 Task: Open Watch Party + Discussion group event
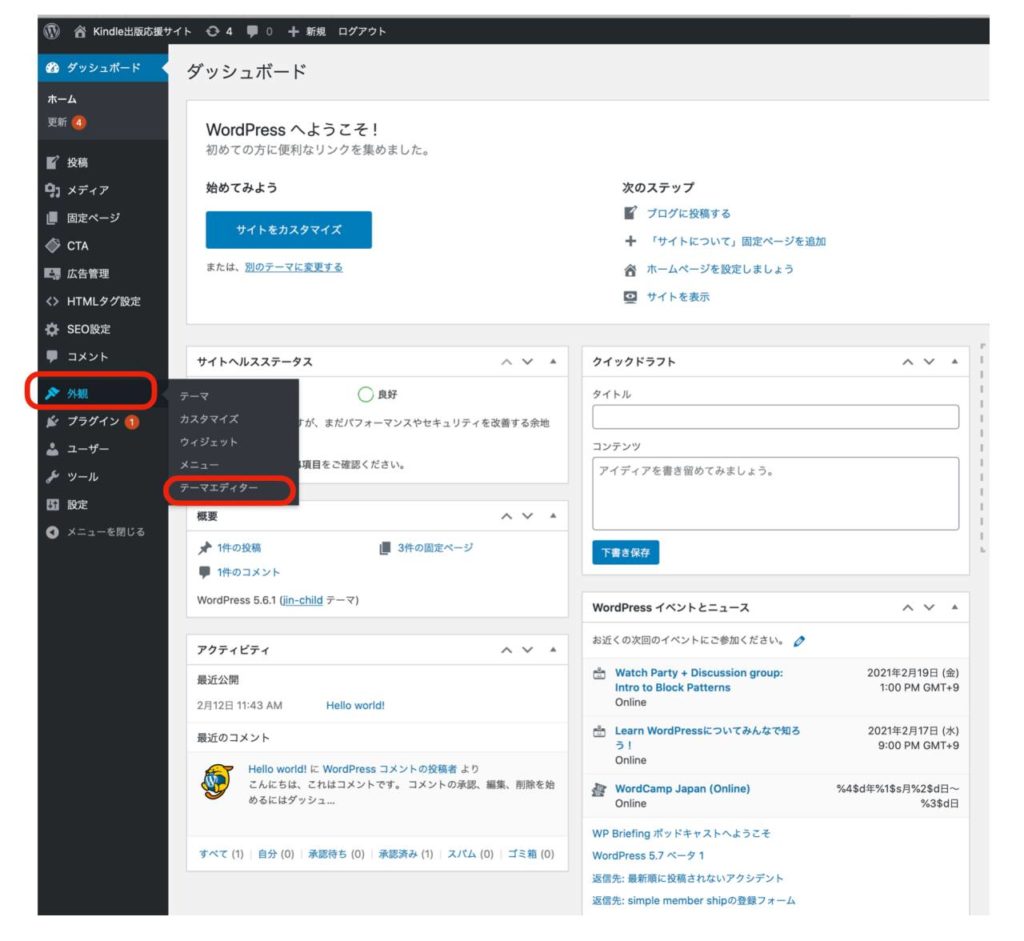pos(699,680)
